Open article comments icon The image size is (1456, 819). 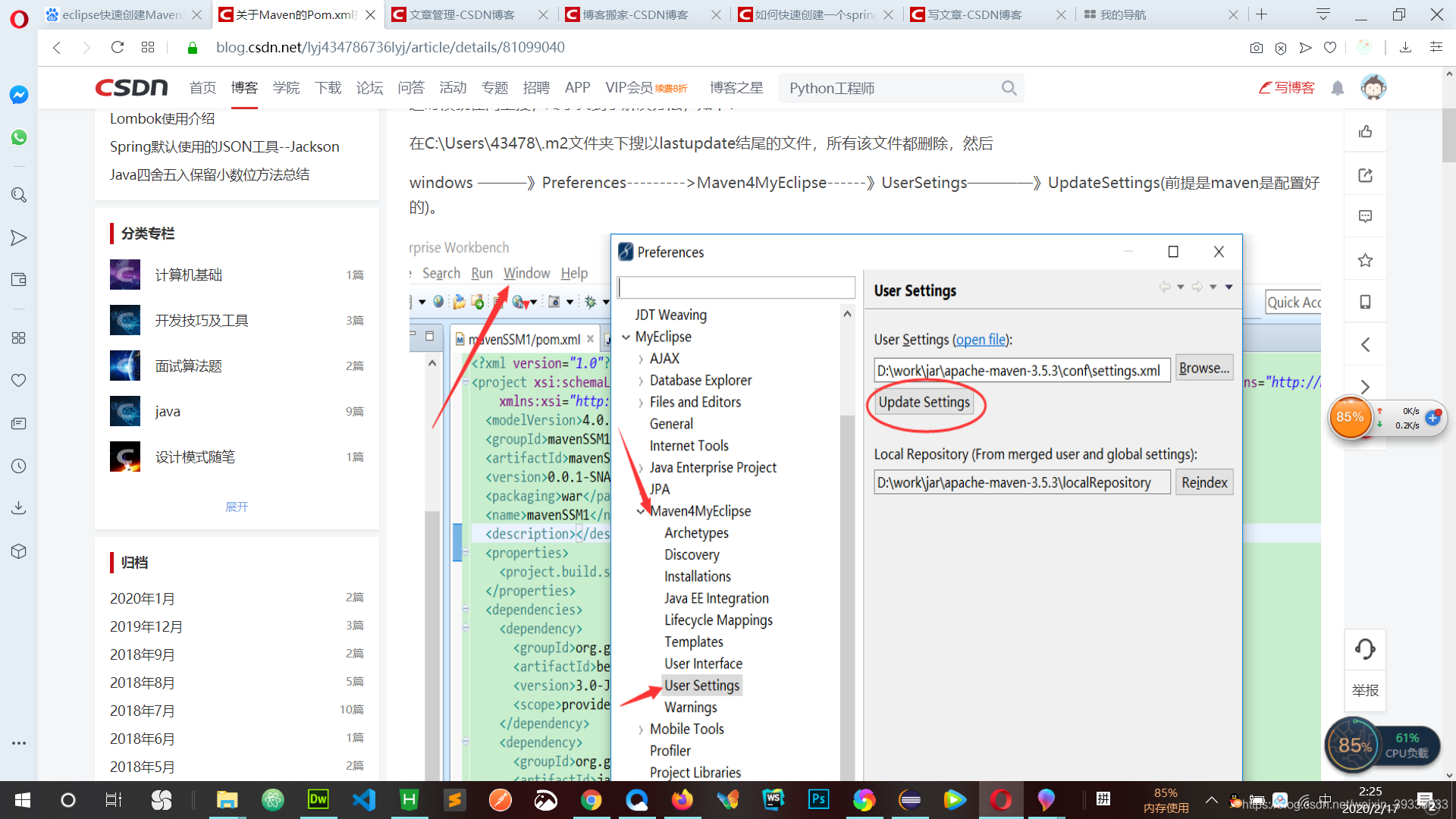point(1365,217)
